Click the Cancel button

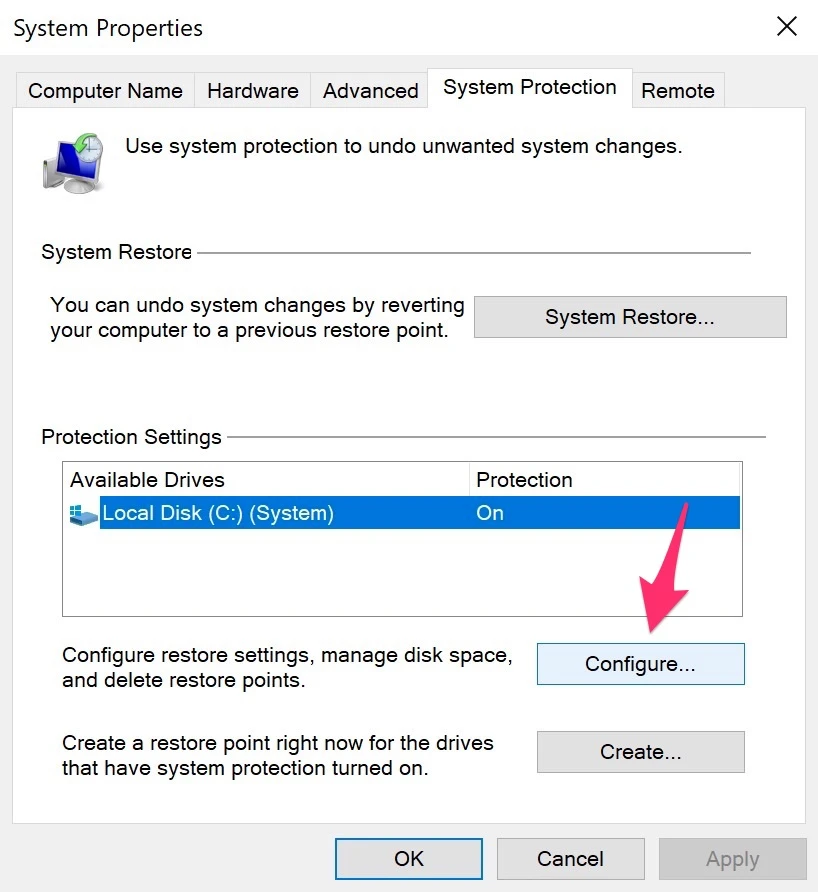click(x=570, y=858)
